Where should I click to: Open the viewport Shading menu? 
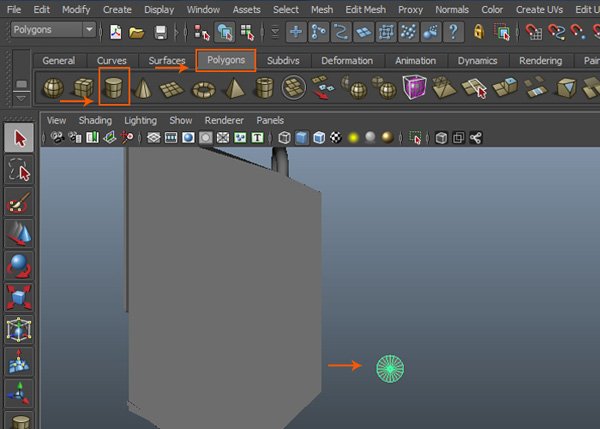pos(95,120)
